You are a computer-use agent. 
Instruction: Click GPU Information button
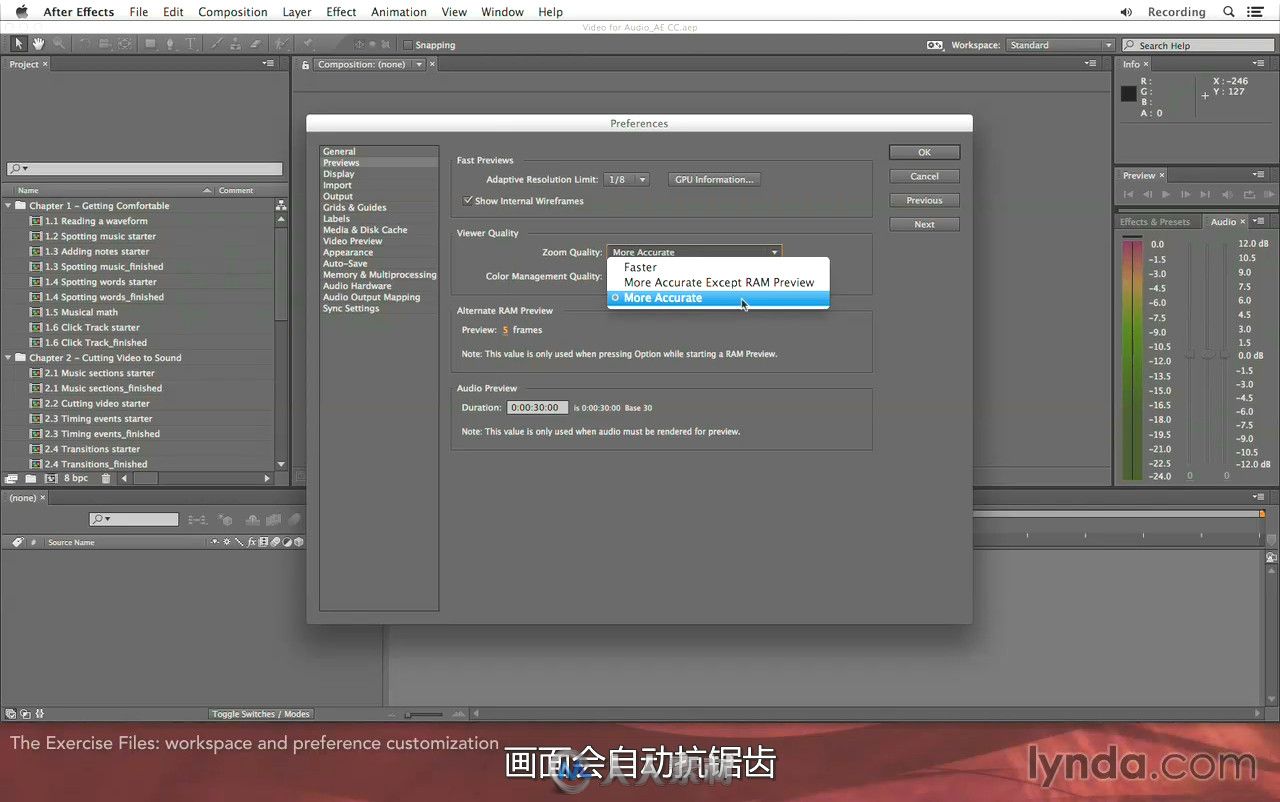click(x=714, y=179)
